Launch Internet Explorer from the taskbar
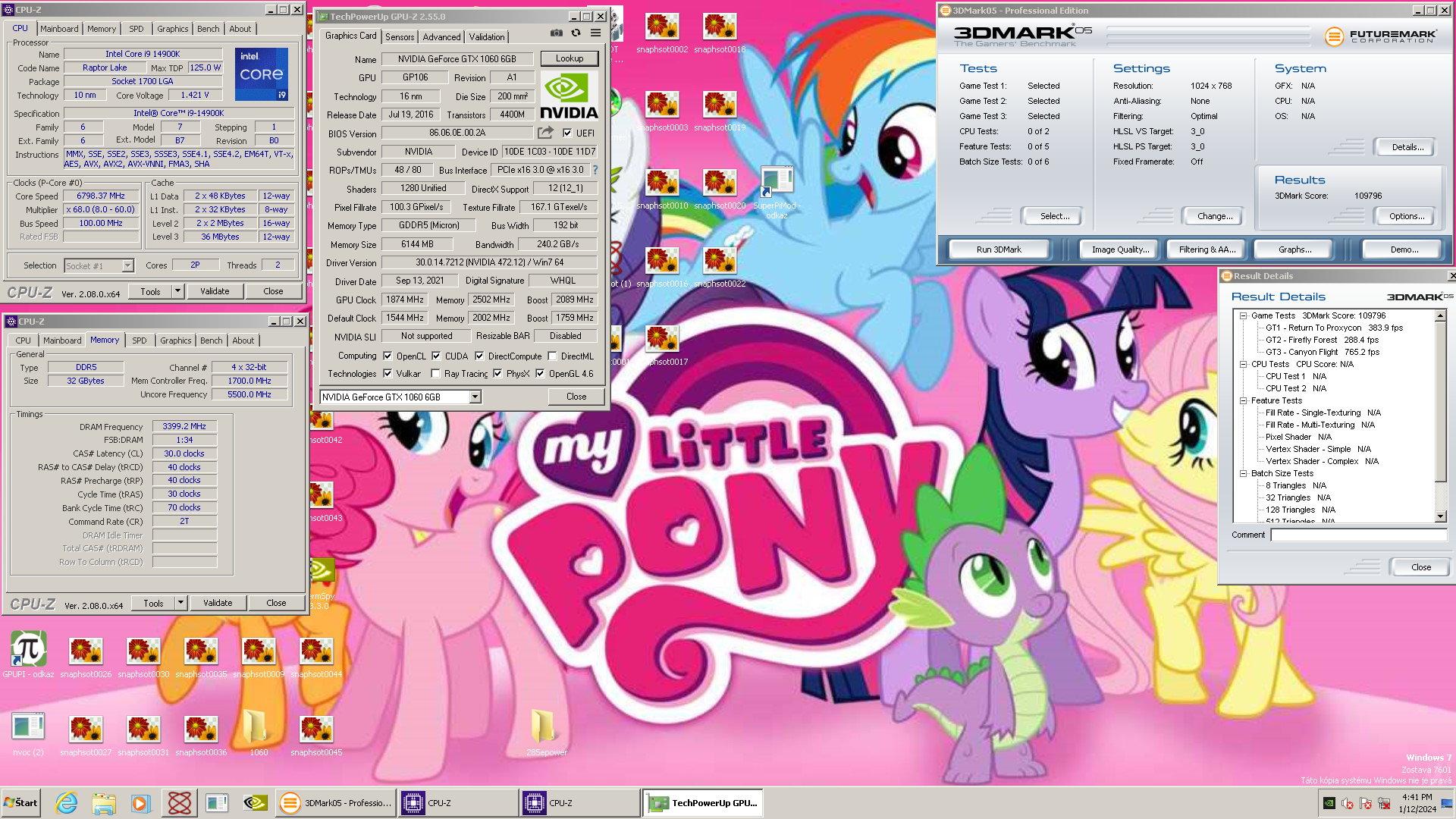This screenshot has width=1456, height=819. coord(67,802)
